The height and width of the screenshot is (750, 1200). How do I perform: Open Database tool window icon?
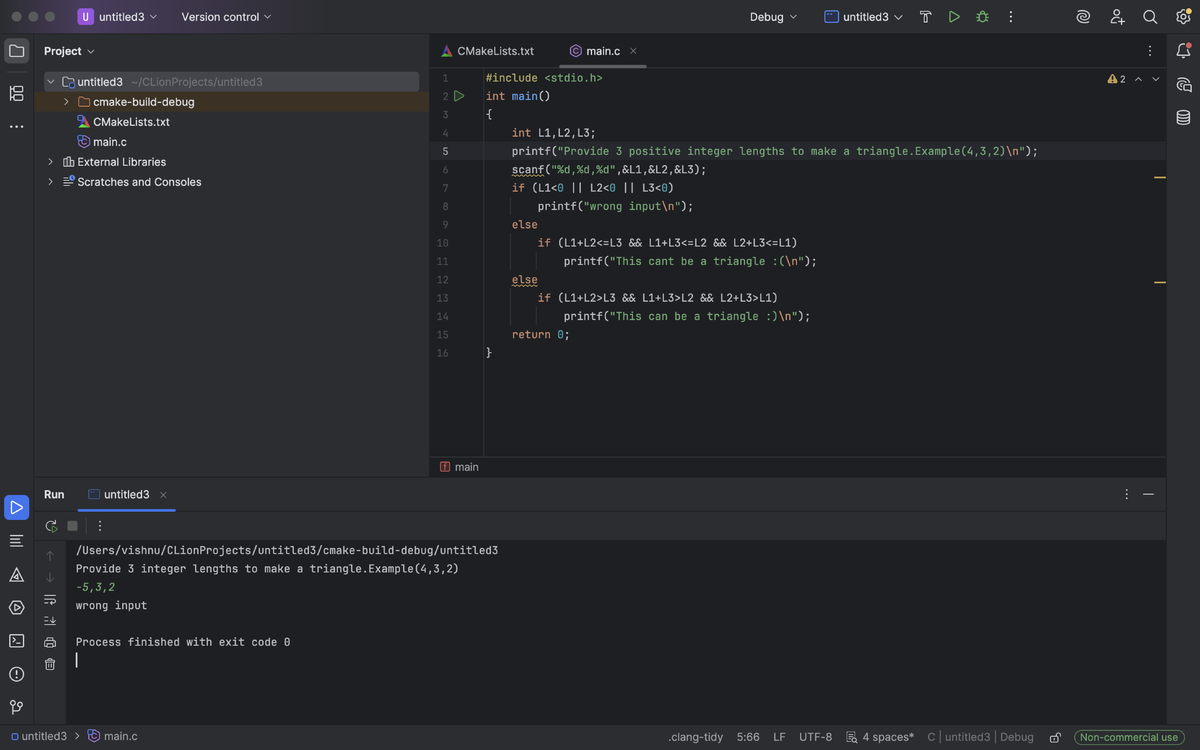(x=1184, y=117)
